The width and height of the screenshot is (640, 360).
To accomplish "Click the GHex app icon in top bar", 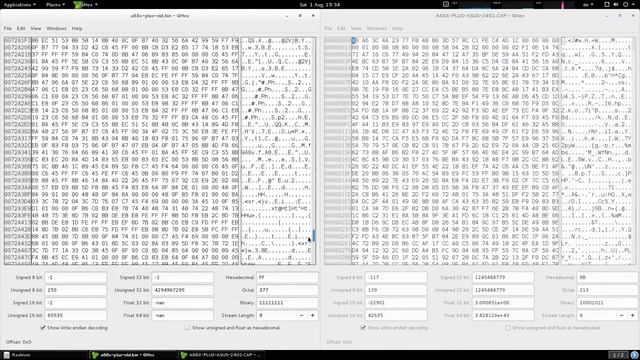I will tap(77, 4).
